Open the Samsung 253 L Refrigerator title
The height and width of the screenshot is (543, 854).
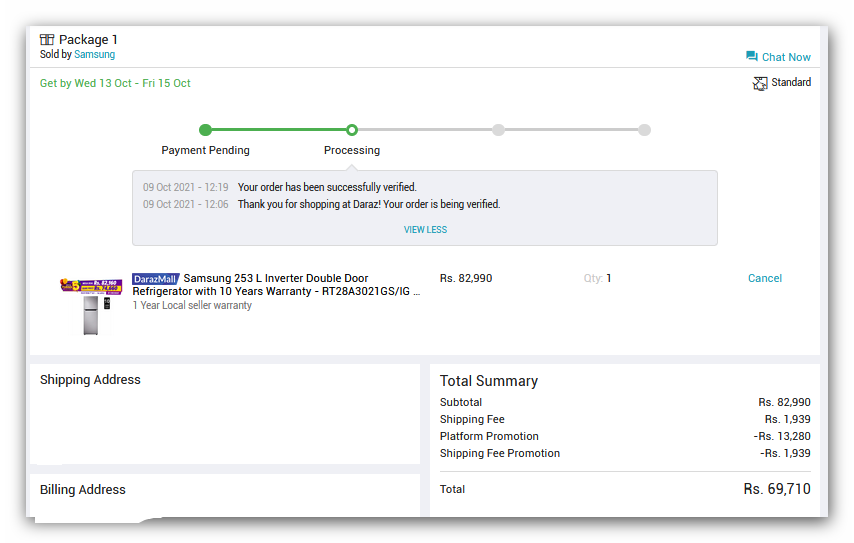click(276, 285)
